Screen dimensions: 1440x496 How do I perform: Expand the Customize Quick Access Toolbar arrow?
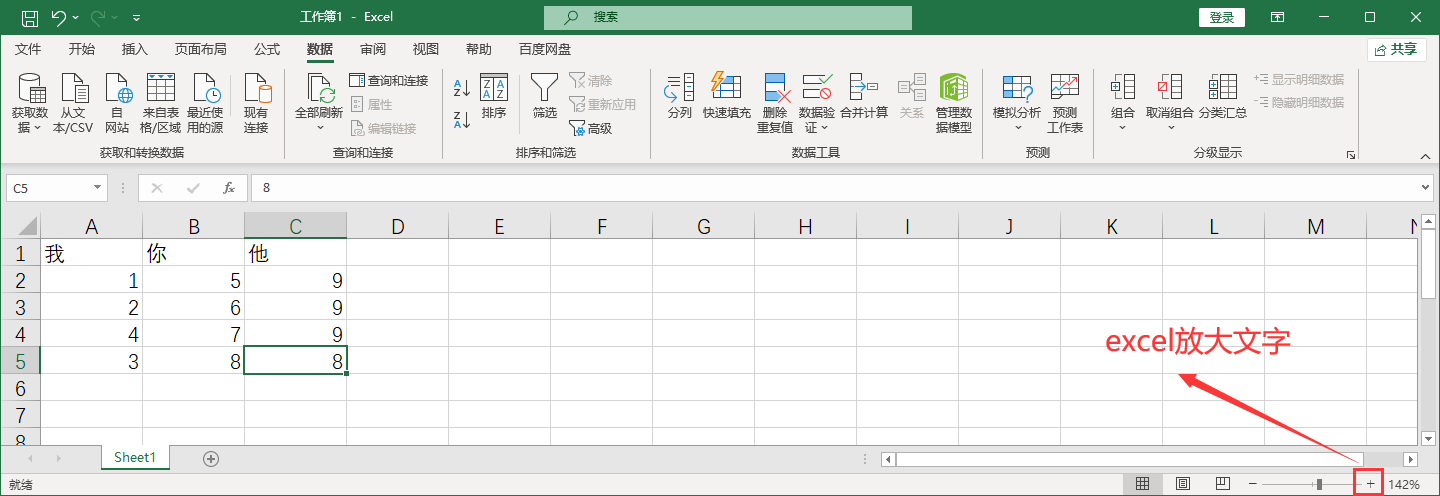point(136,18)
